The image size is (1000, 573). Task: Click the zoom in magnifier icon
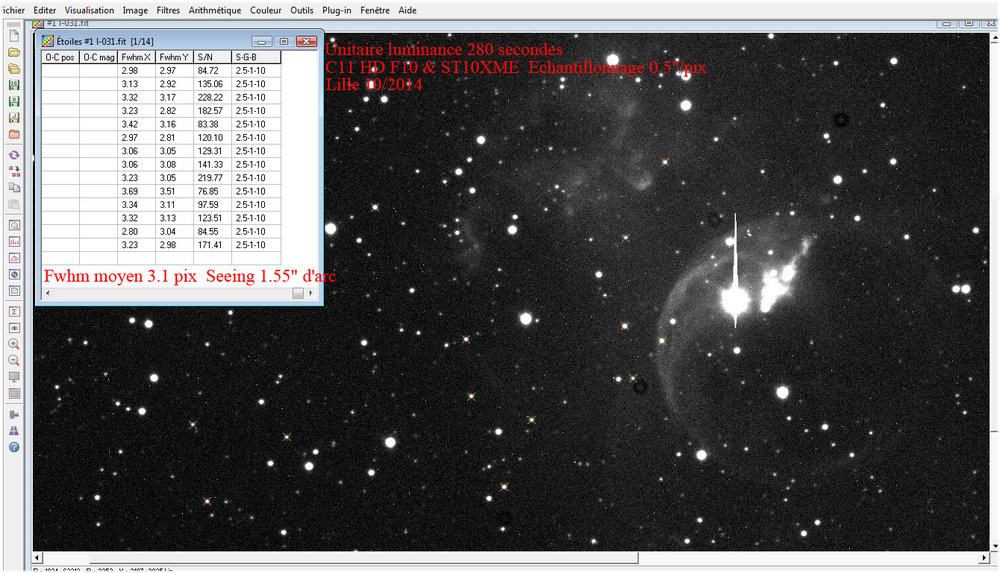[x=14, y=344]
